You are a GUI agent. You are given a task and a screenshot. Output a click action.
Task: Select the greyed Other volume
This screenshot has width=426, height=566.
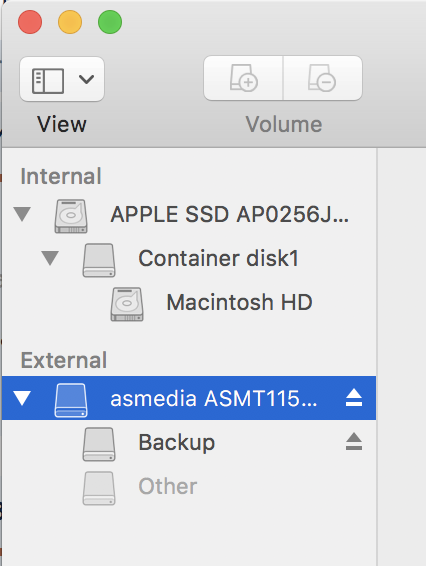(189, 486)
